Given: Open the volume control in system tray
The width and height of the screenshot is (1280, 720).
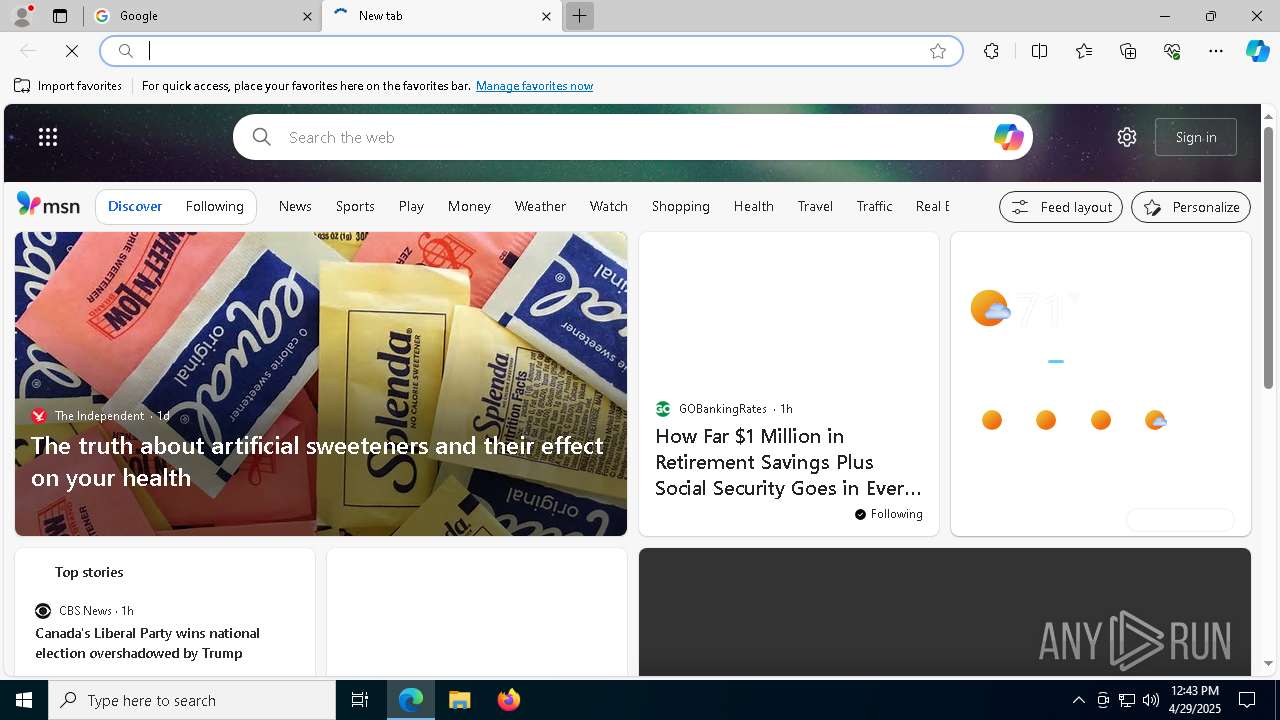Looking at the screenshot, I should coord(1151,700).
